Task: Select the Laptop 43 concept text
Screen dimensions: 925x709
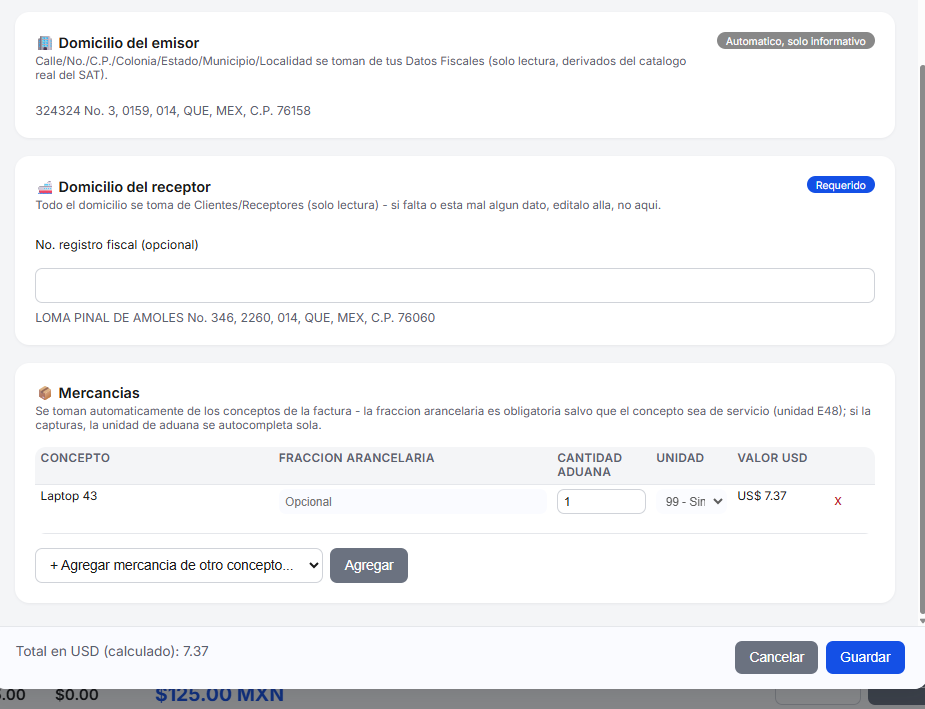Action: tap(68, 496)
